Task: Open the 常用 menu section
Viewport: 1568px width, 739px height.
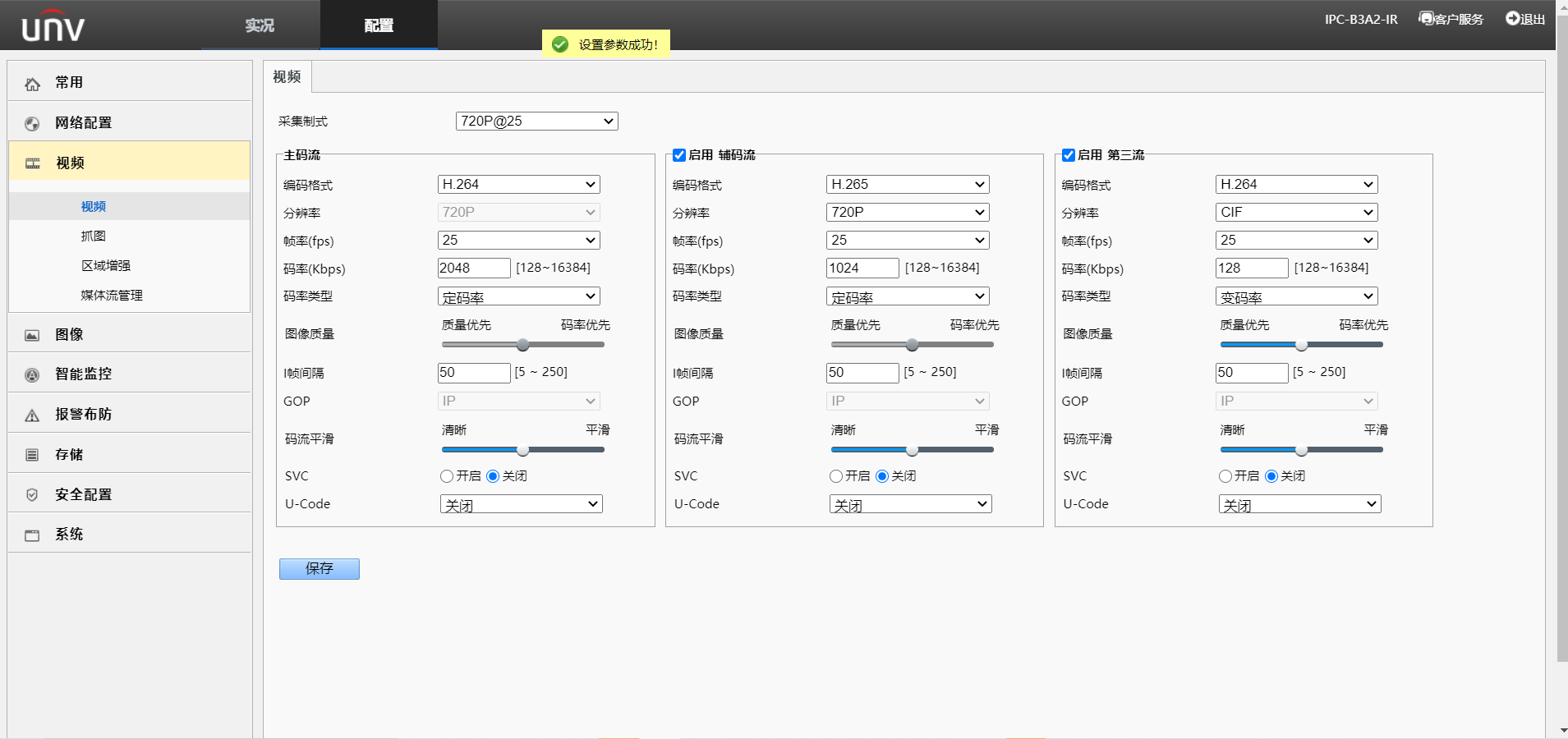Action: point(130,83)
